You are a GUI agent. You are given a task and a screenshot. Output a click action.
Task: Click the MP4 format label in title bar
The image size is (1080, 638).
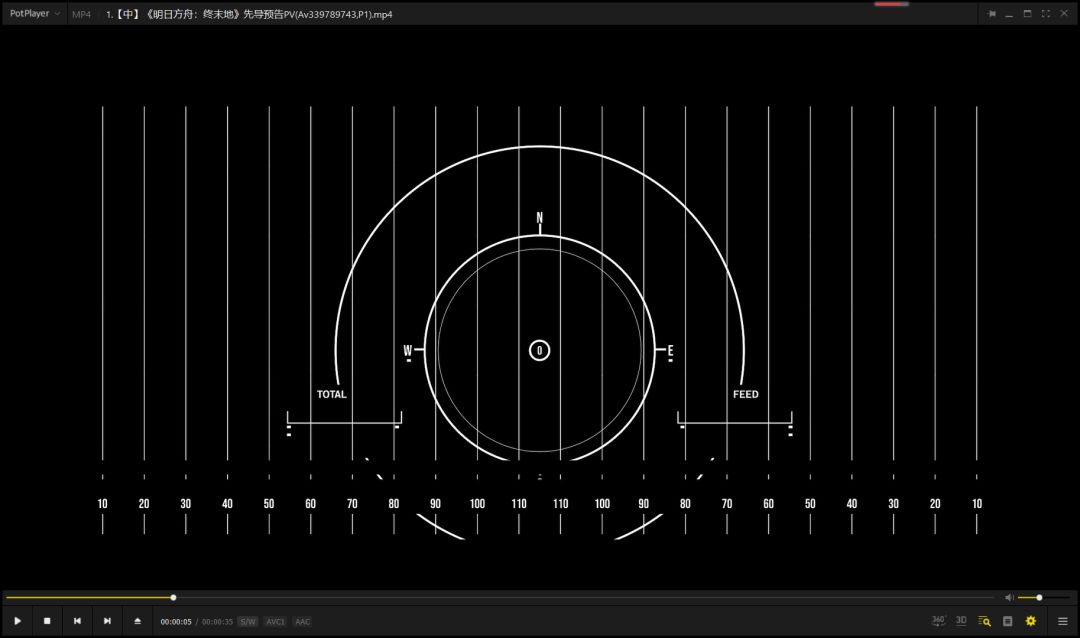click(x=81, y=14)
